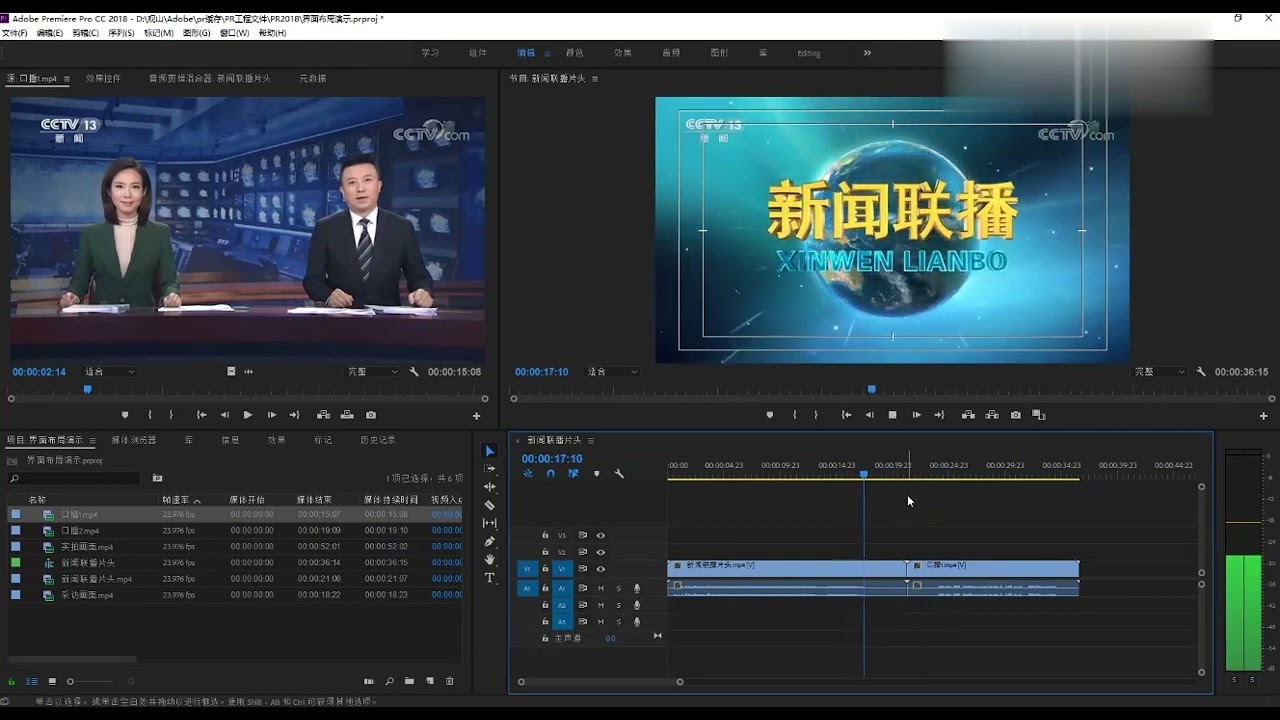Viewport: 1280px width, 720px height.
Task: Mute audio track A1
Action: pyautogui.click(x=601, y=588)
